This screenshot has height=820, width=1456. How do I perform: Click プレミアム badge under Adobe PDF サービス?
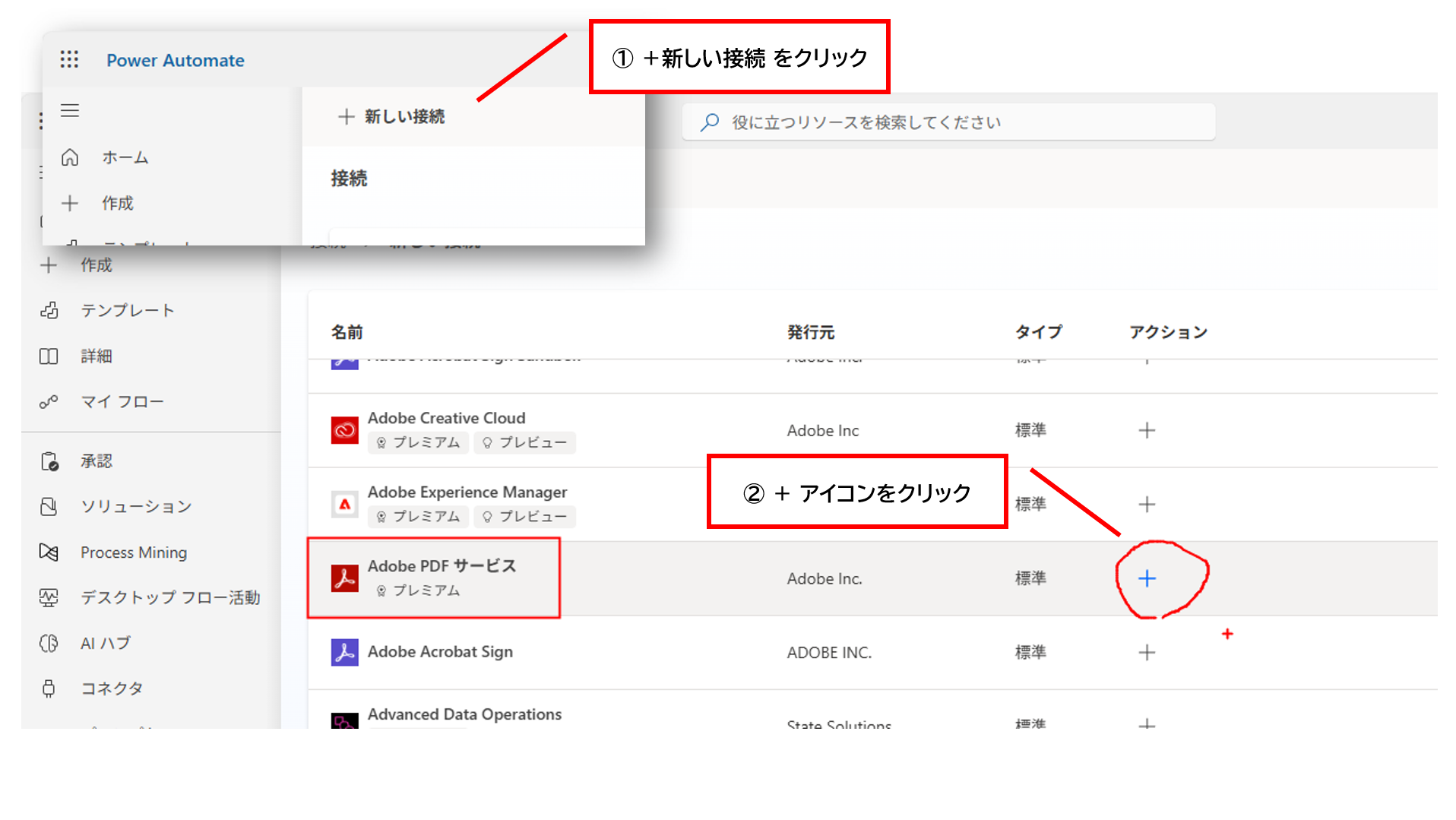(419, 590)
